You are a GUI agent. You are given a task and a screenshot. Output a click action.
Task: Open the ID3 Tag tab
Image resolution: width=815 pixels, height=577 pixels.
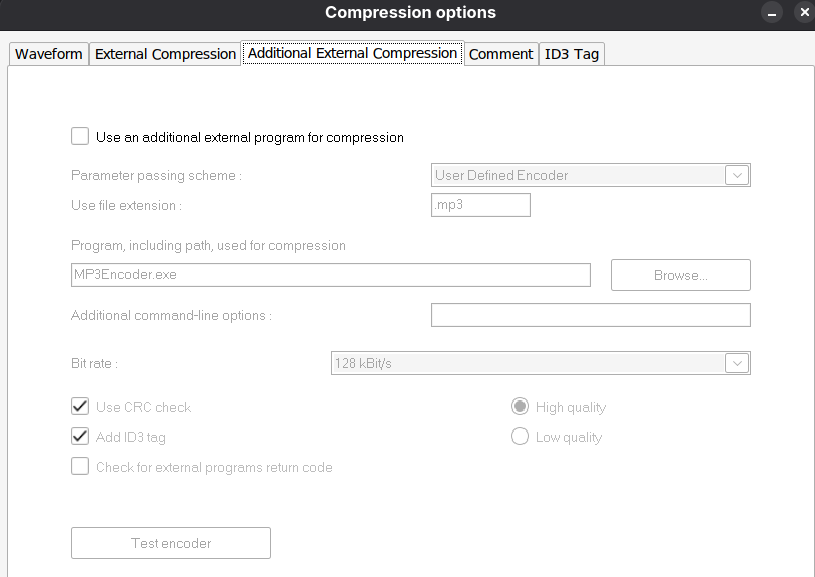coord(571,54)
